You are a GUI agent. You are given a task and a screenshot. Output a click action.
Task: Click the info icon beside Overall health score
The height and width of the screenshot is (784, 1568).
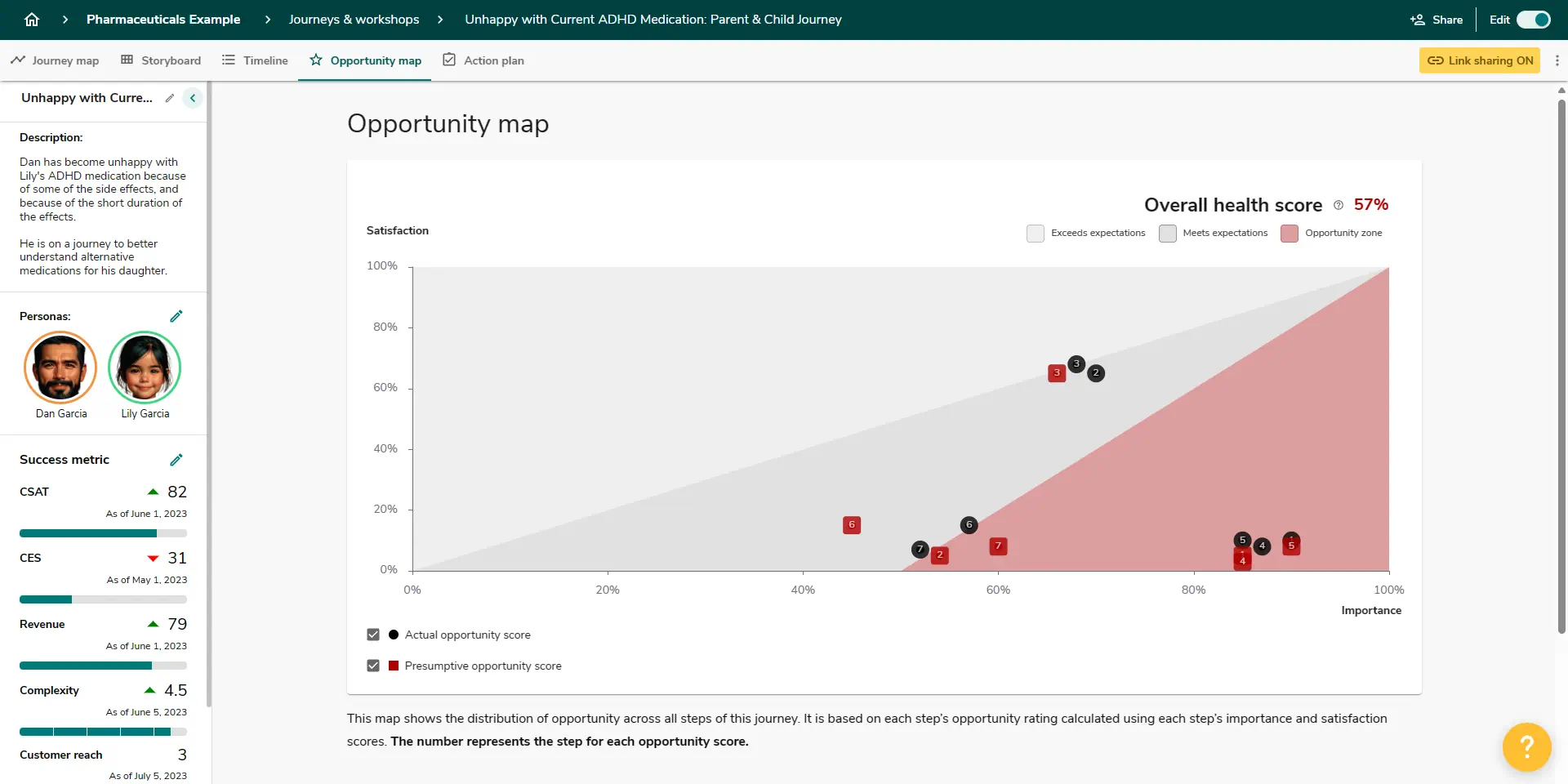(1337, 205)
